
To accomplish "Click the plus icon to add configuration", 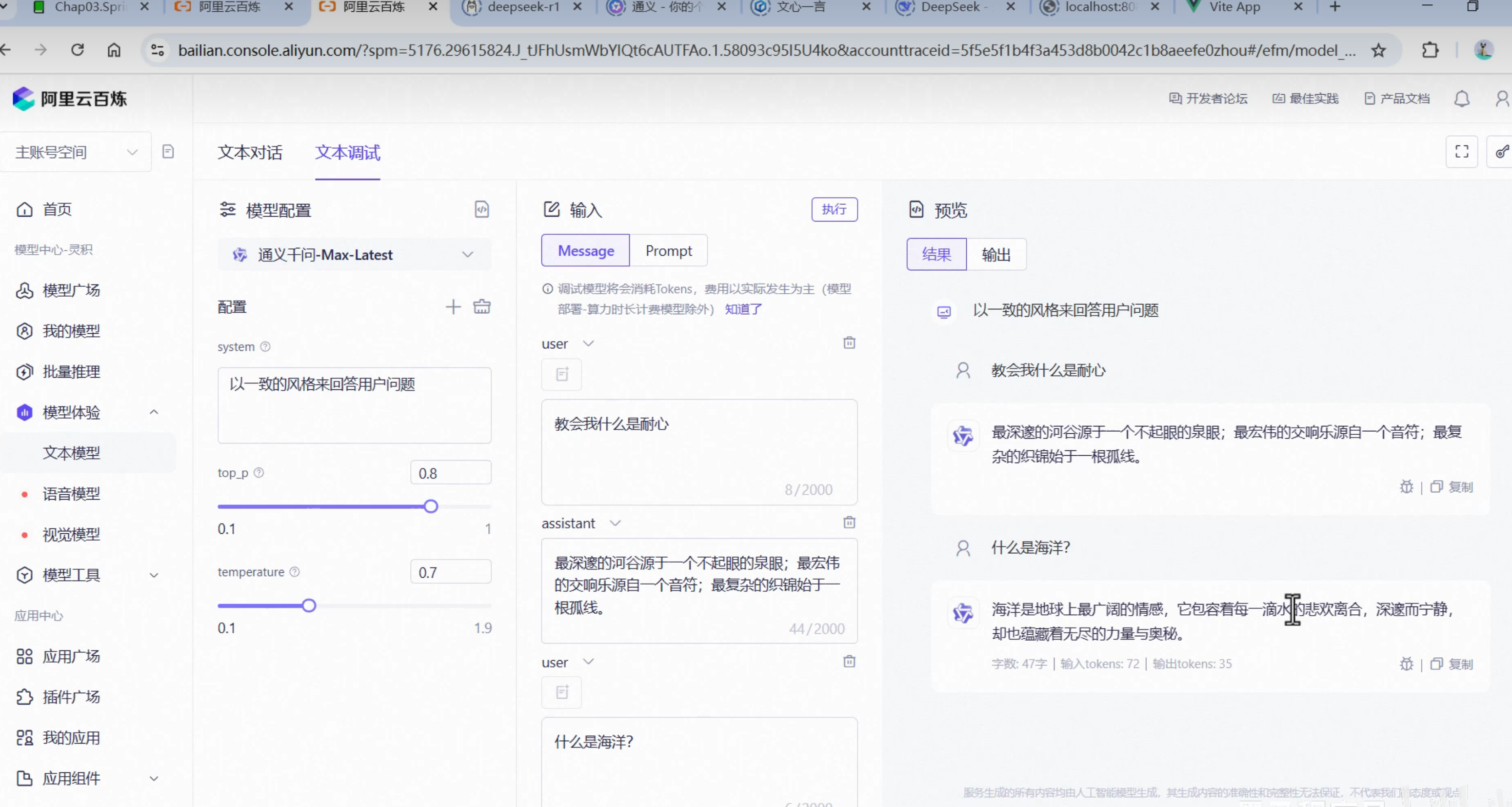I will 453,306.
